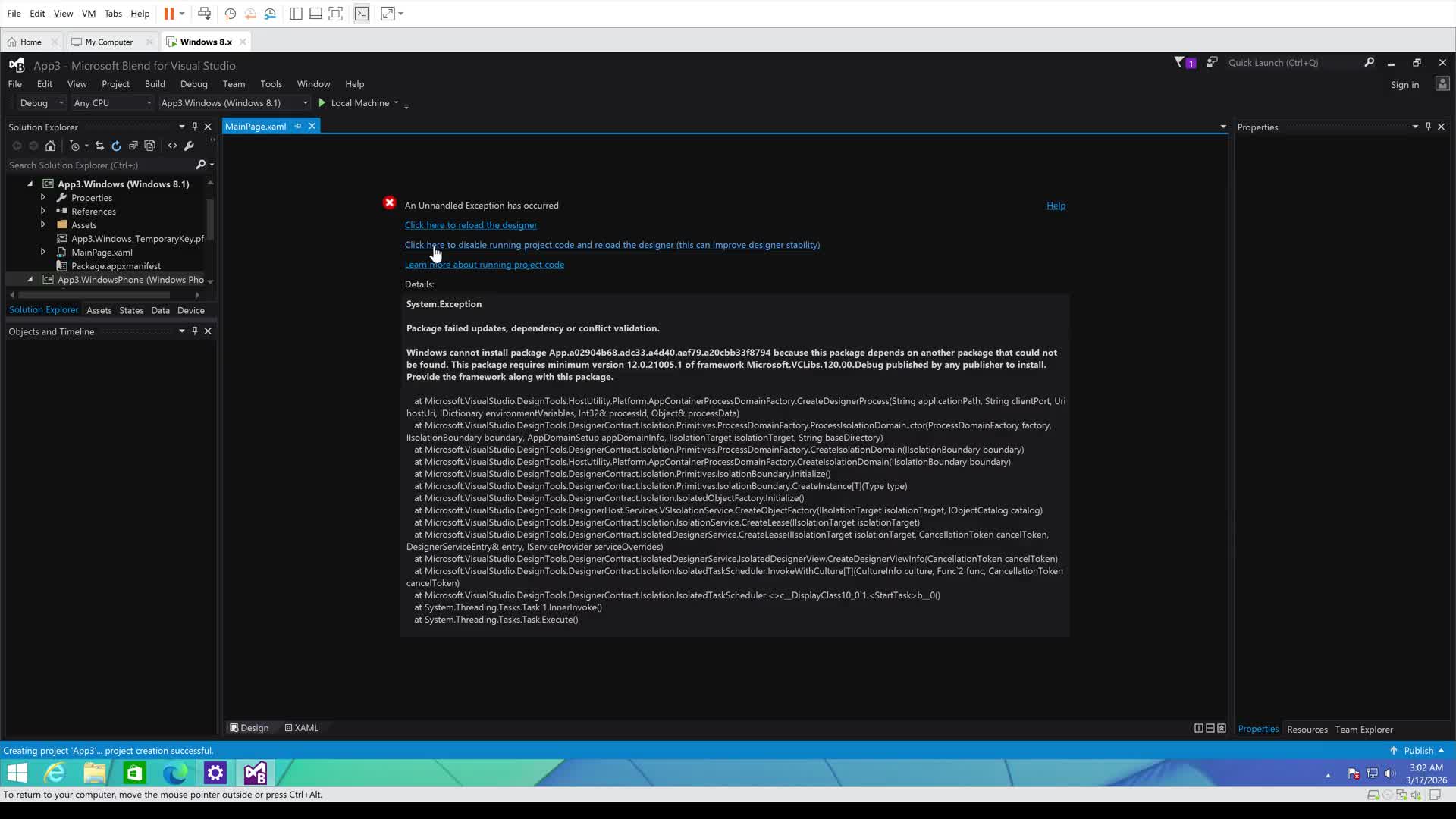Open Internet Explorer from the taskbar

click(55, 773)
